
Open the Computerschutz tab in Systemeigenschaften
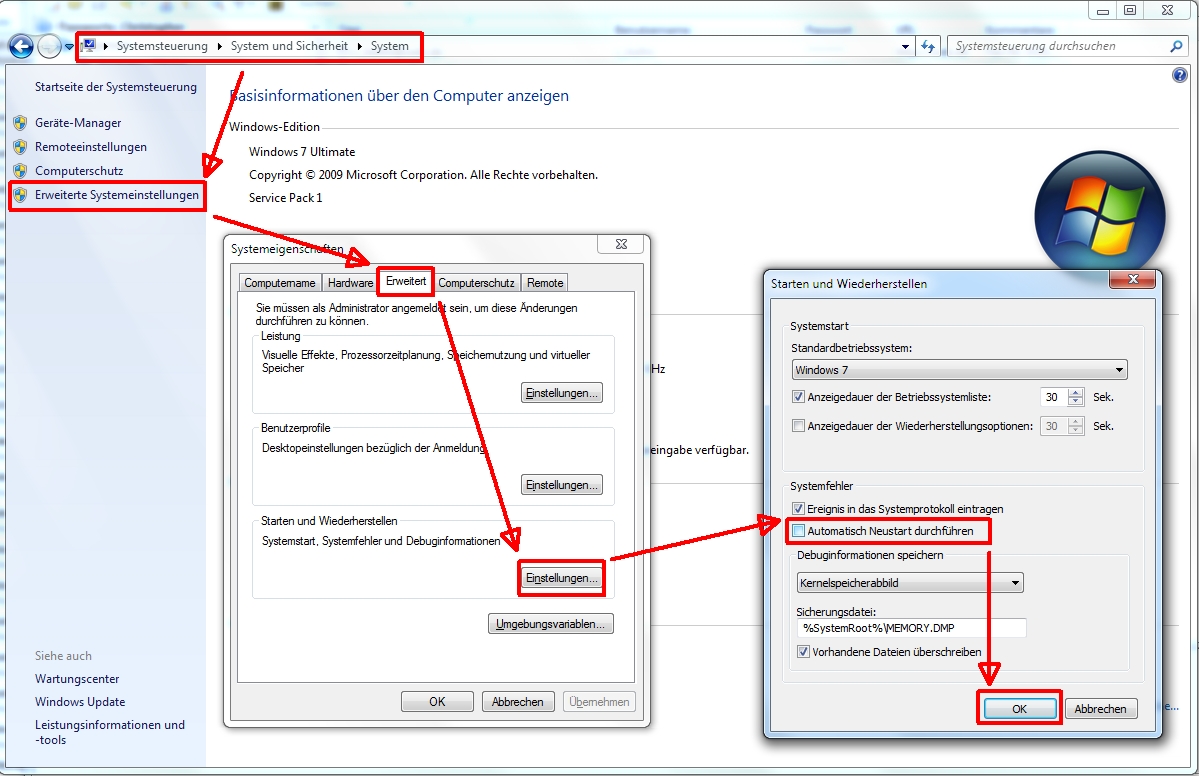(x=476, y=283)
